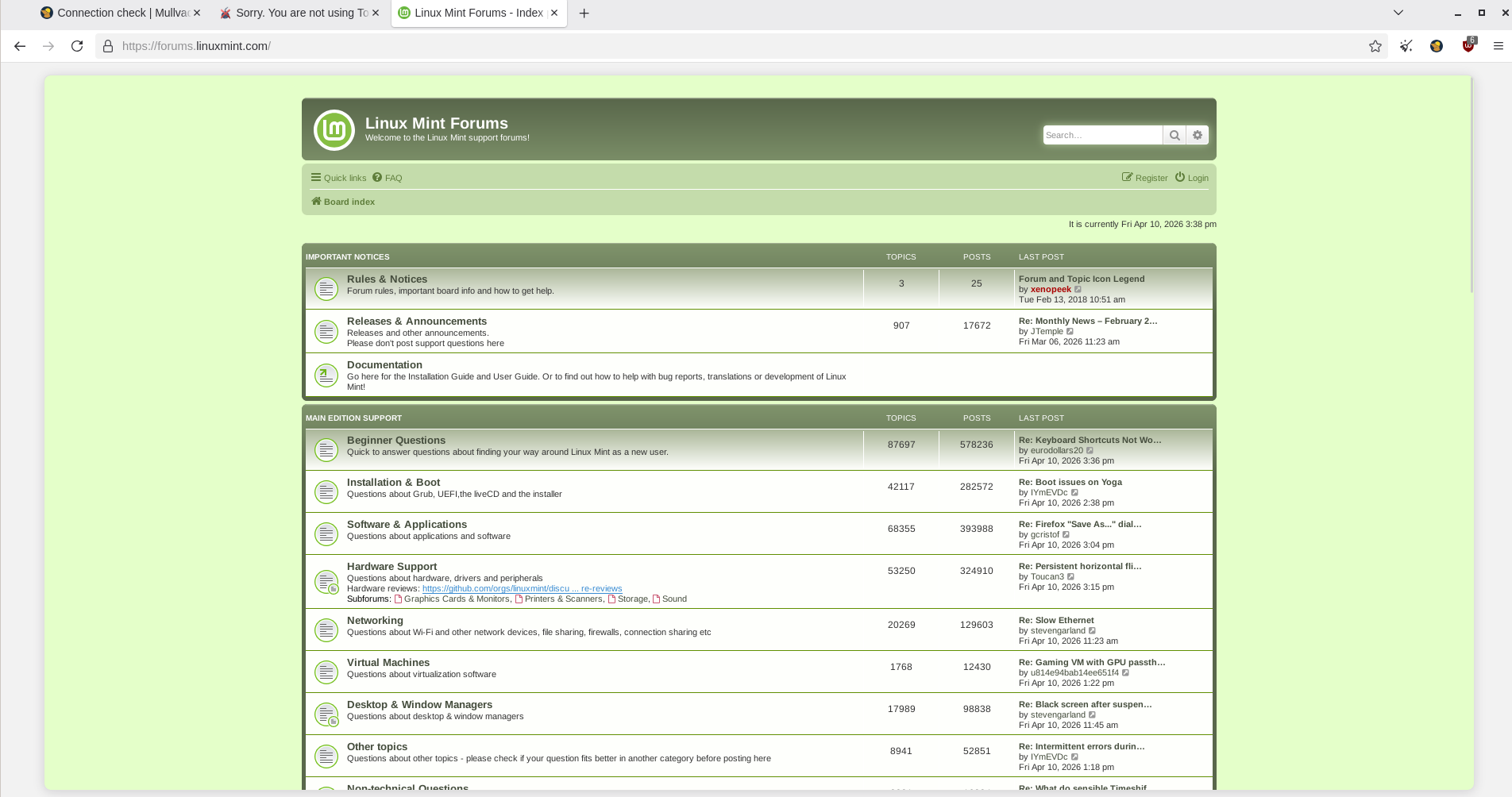
Task: Click the Beginner Questions forum icon
Action: coord(326,449)
